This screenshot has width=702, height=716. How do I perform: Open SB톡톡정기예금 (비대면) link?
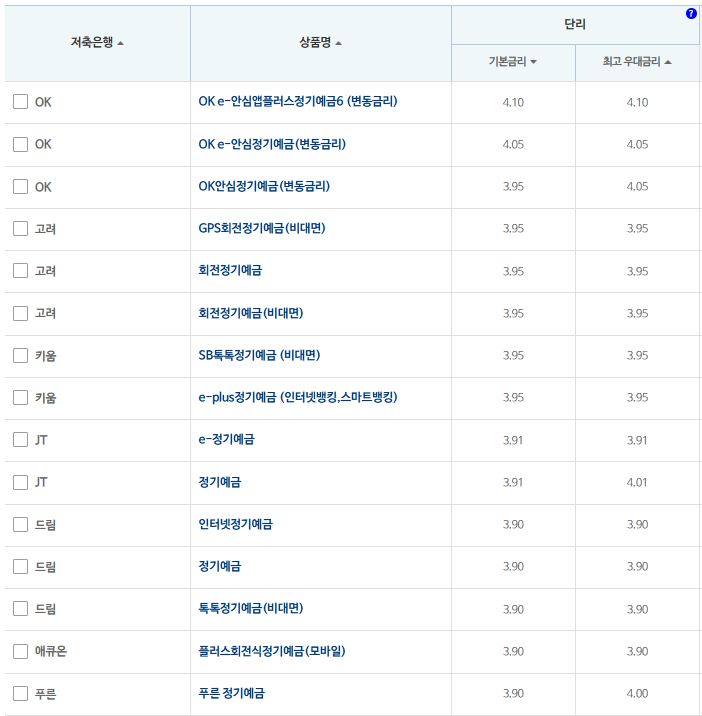(x=259, y=355)
